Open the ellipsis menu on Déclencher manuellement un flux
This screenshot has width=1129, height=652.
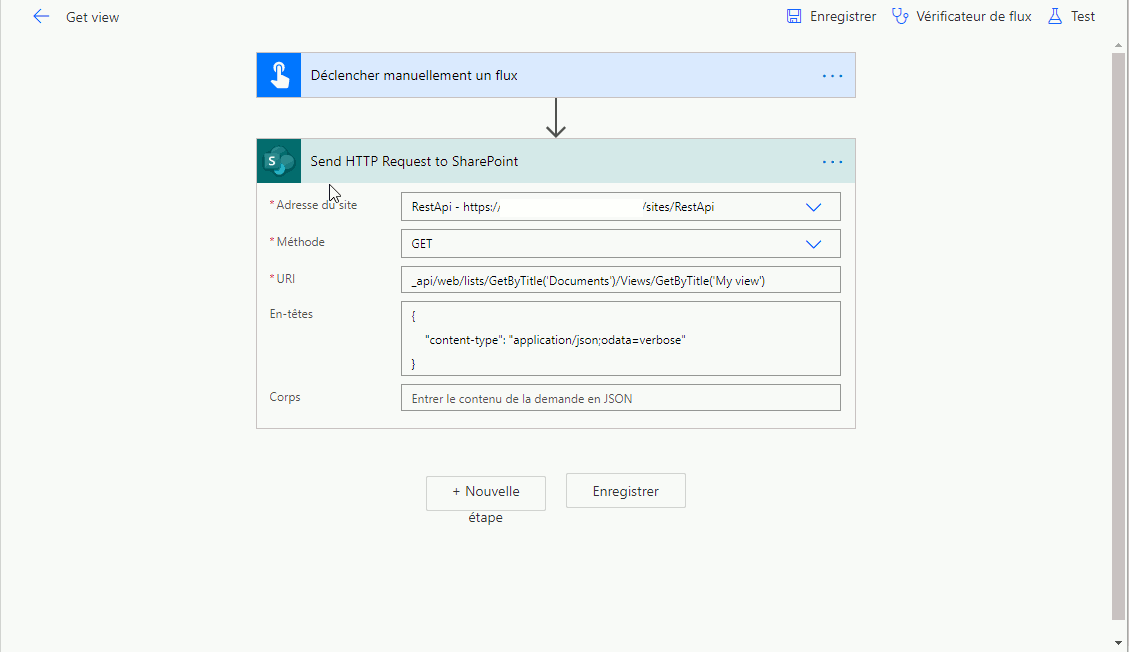pos(832,76)
